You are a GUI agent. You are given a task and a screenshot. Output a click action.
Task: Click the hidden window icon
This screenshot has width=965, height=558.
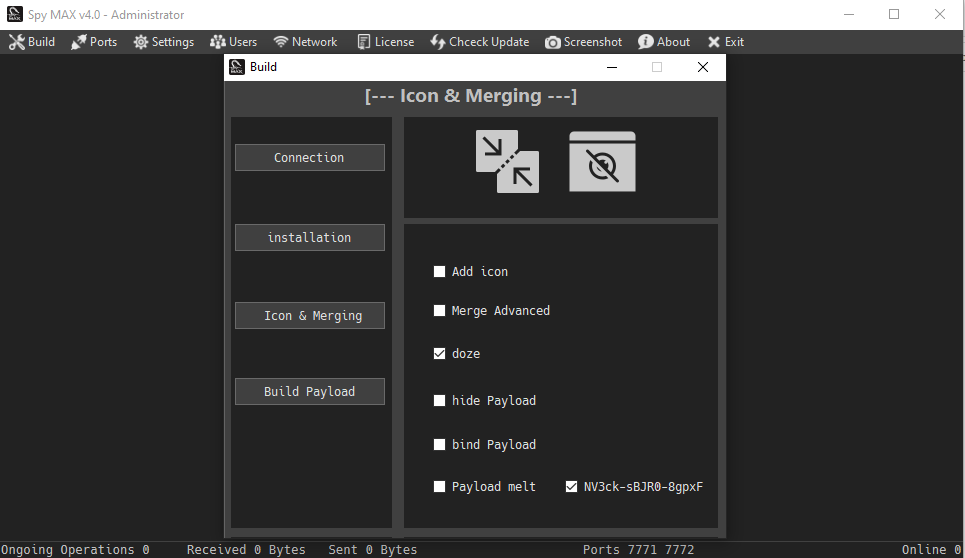[x=603, y=161]
